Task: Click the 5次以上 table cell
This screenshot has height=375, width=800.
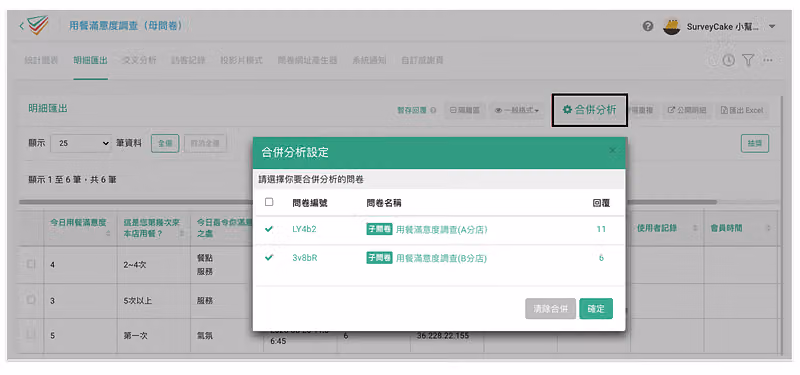Action: pos(154,301)
